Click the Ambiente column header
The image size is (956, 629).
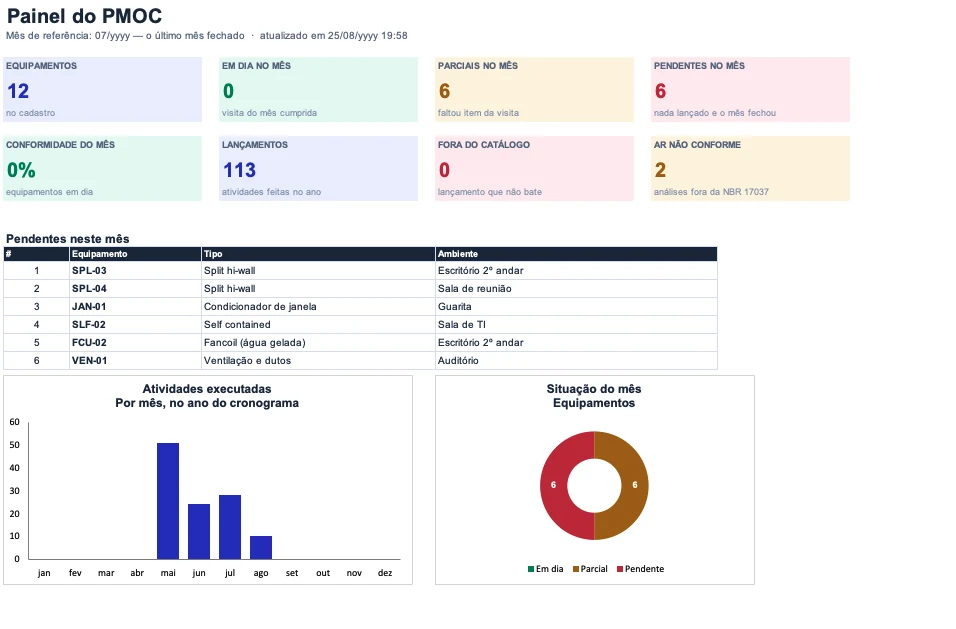click(576, 254)
